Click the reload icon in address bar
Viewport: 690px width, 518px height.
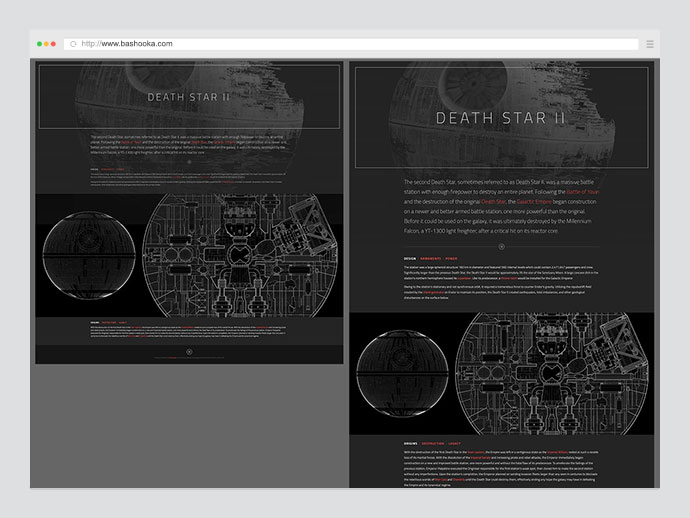(73, 44)
